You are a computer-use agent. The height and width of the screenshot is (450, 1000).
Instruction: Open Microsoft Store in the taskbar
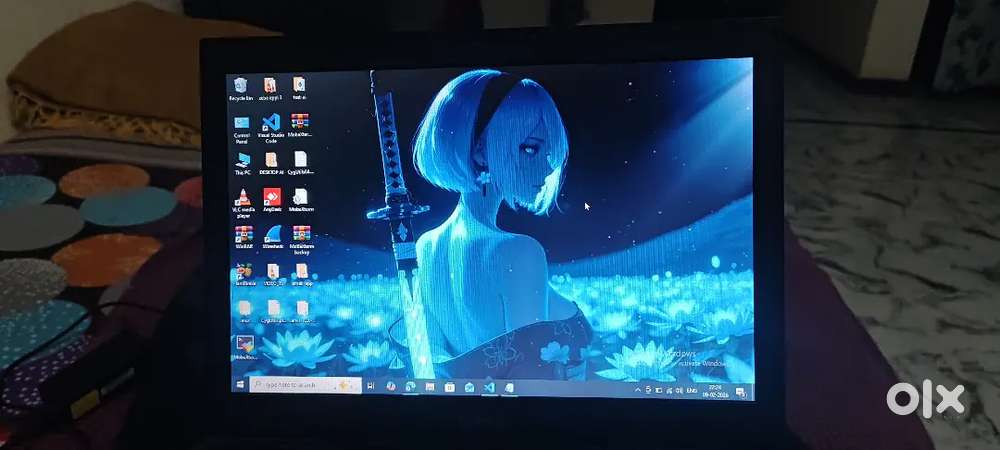(449, 387)
